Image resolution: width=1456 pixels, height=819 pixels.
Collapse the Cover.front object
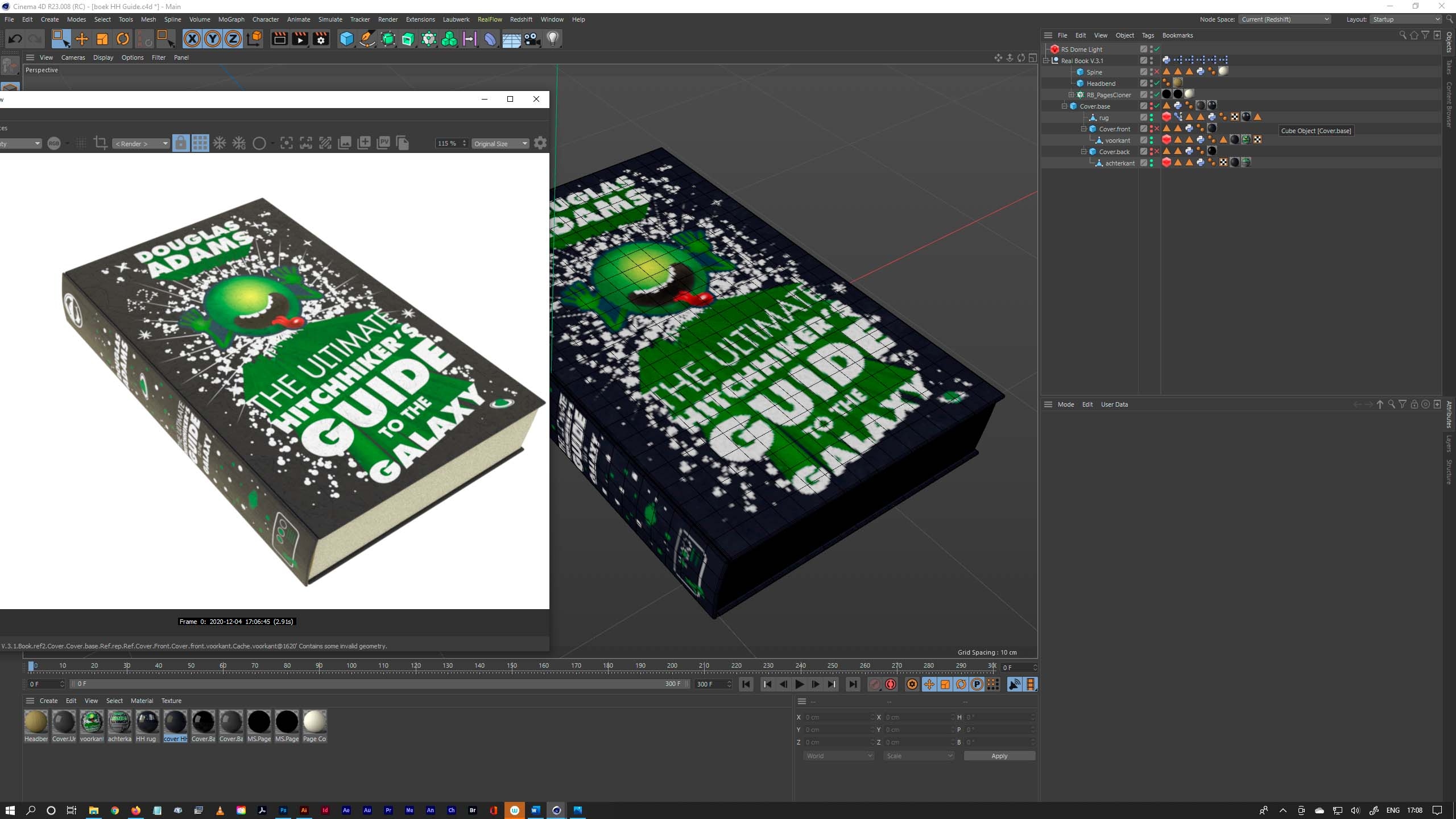coord(1083,129)
